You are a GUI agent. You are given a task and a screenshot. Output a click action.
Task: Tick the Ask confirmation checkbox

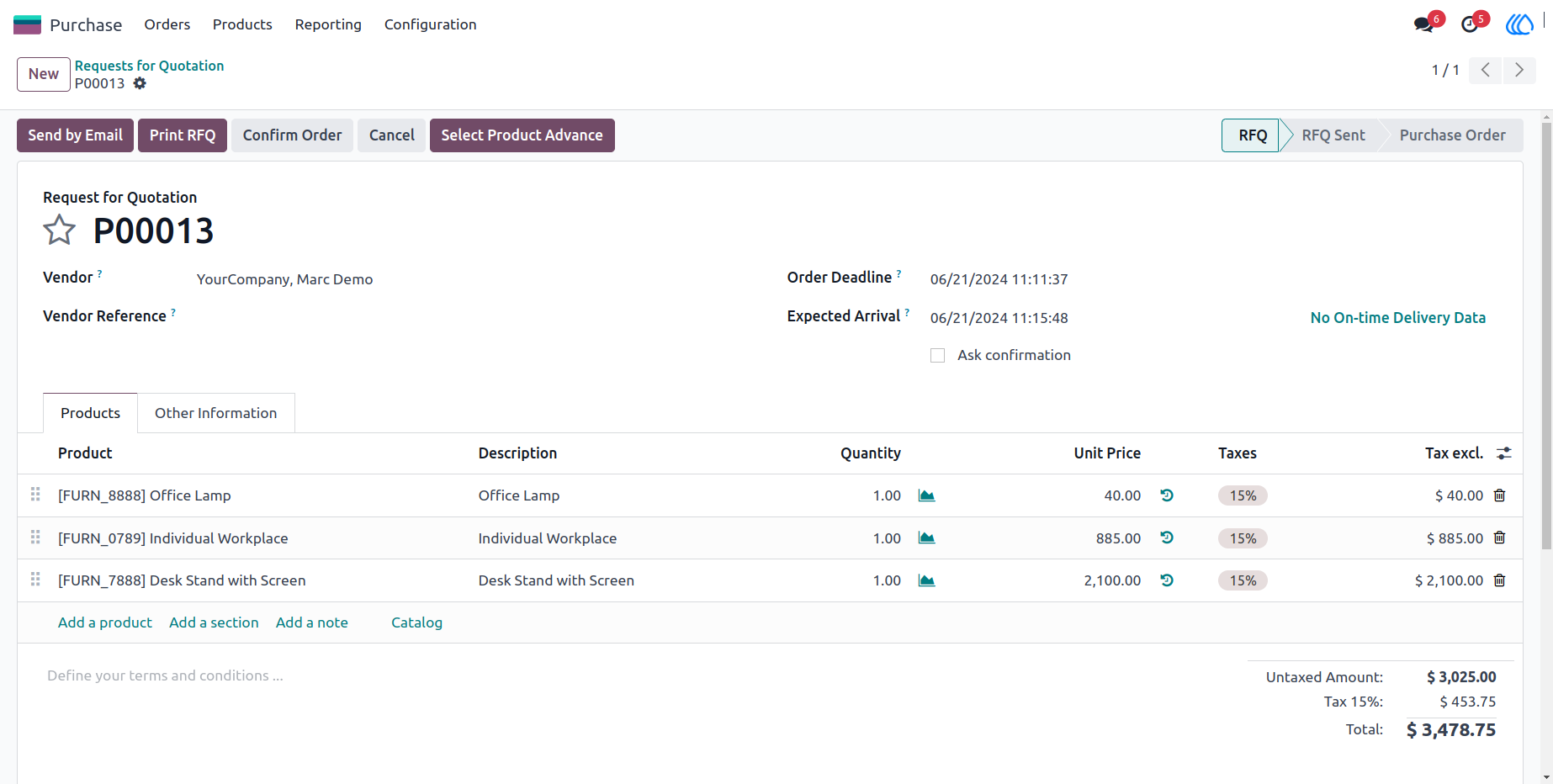click(x=938, y=356)
